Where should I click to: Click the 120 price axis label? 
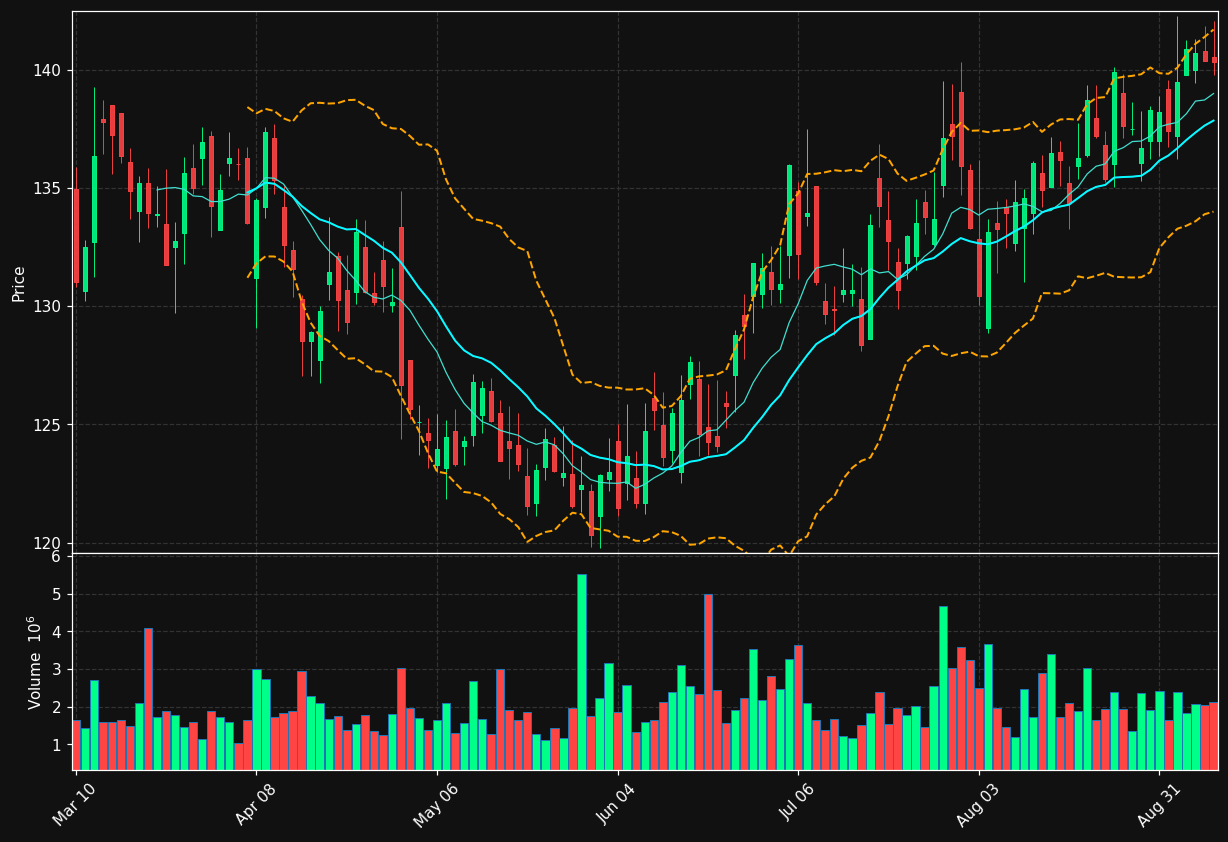pos(49,544)
